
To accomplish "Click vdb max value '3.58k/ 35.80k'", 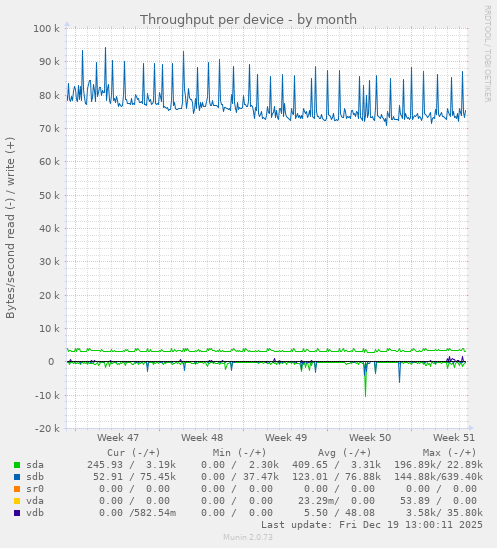I will coord(444,512).
